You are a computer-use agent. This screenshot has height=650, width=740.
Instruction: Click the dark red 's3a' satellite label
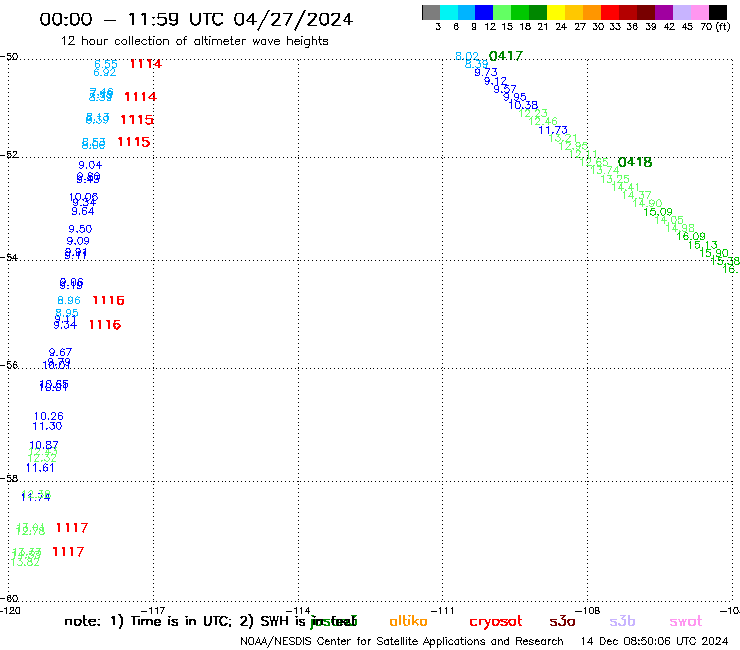click(562, 621)
